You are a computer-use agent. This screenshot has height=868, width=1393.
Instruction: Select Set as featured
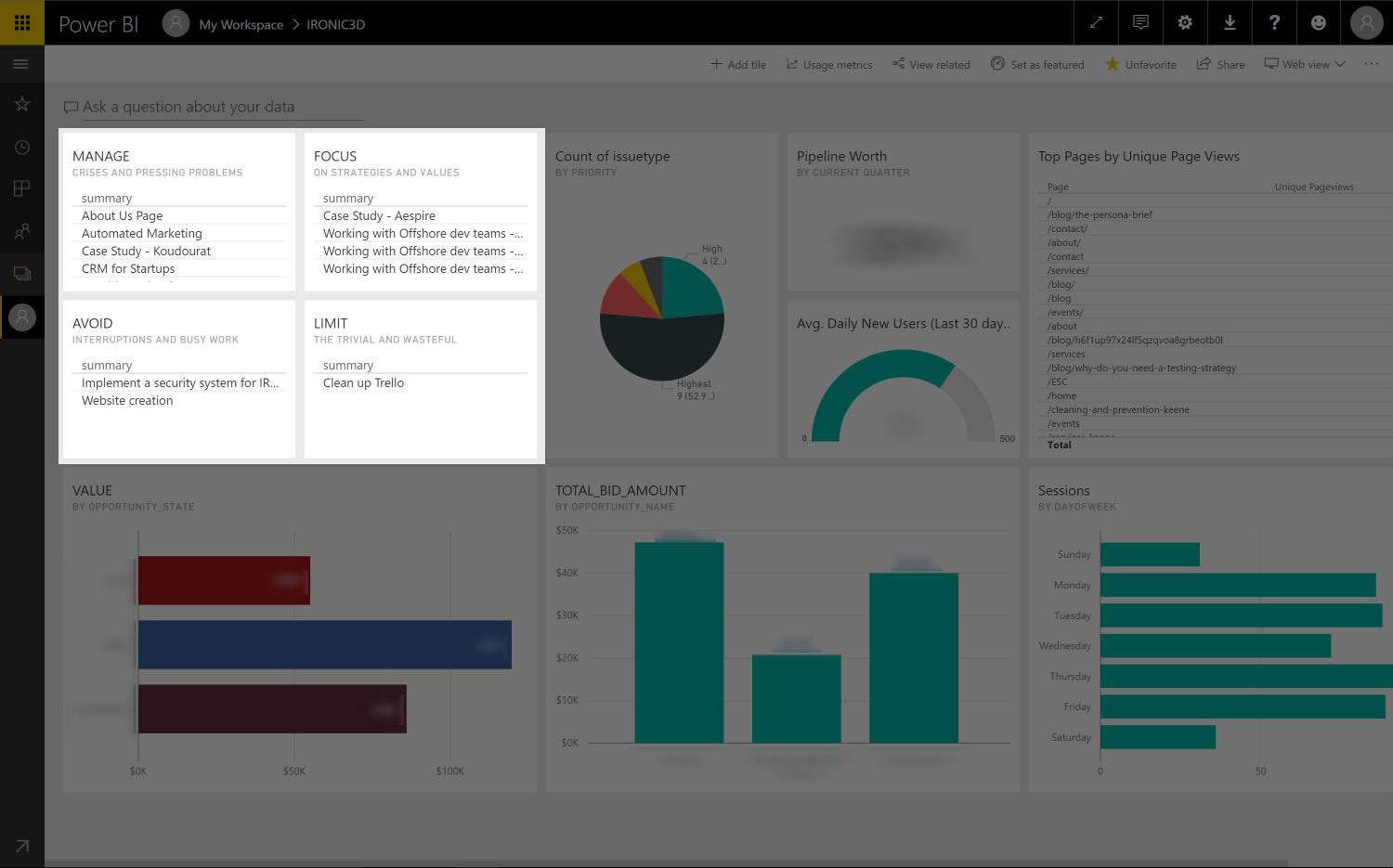[x=1037, y=64]
